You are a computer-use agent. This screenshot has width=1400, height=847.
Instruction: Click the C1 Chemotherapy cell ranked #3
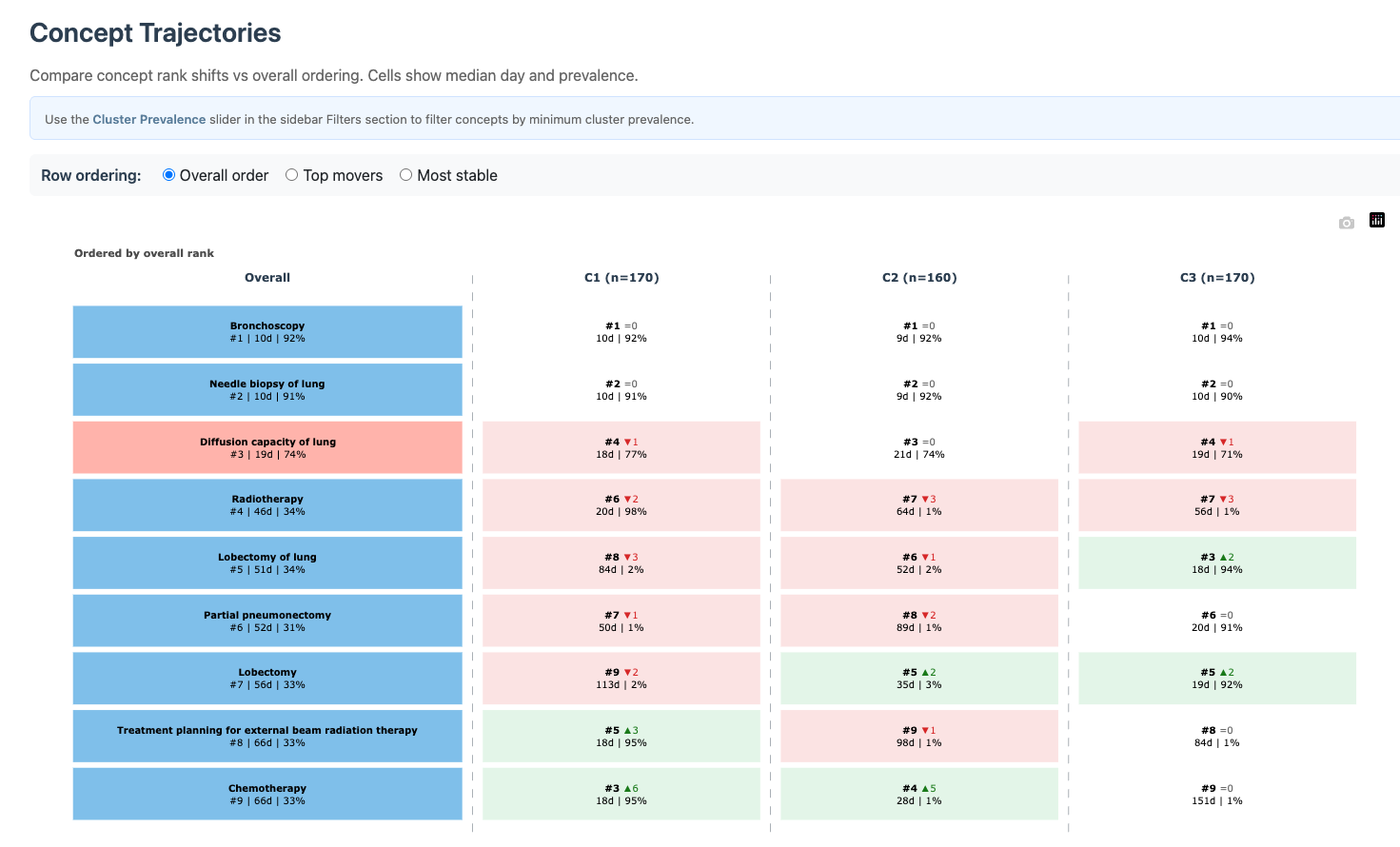621,795
